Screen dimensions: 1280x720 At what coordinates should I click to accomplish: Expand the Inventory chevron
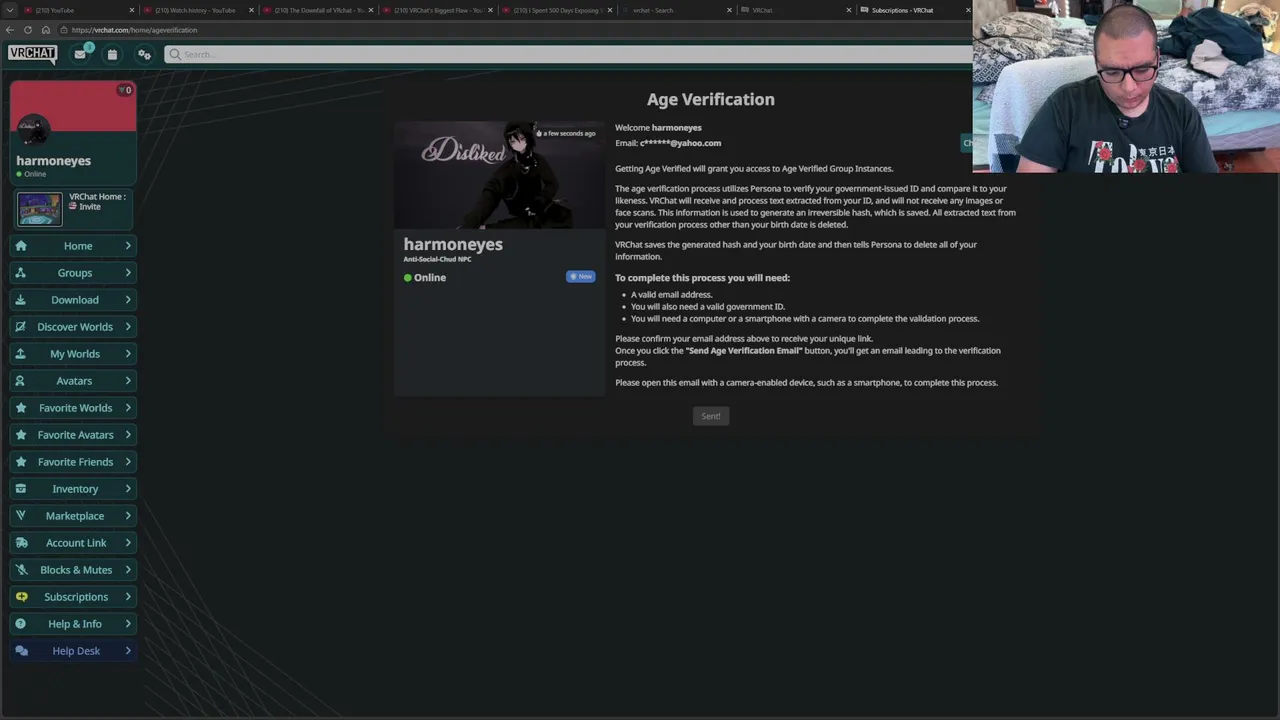point(128,489)
